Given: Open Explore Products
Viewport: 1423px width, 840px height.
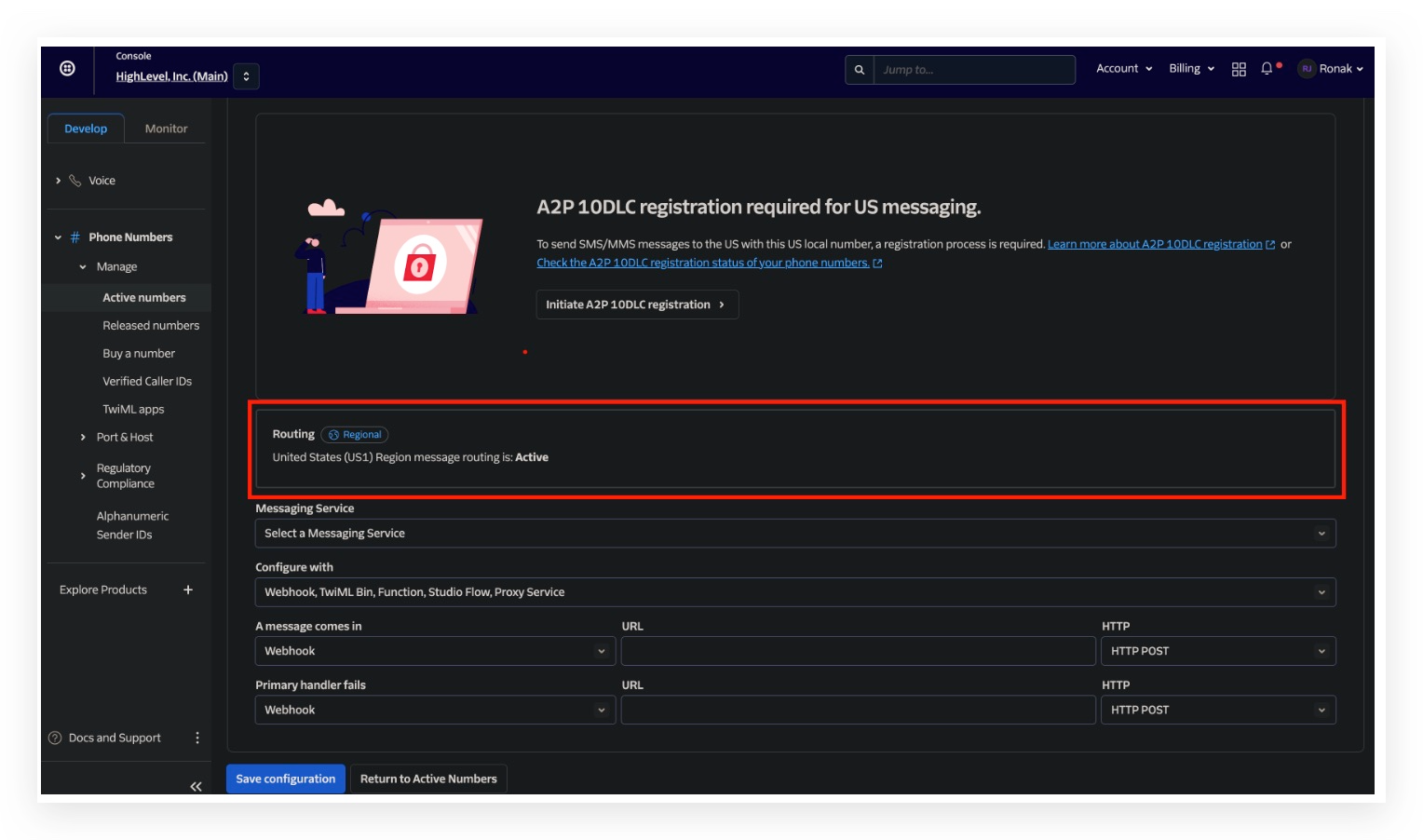Looking at the screenshot, I should coord(103,590).
